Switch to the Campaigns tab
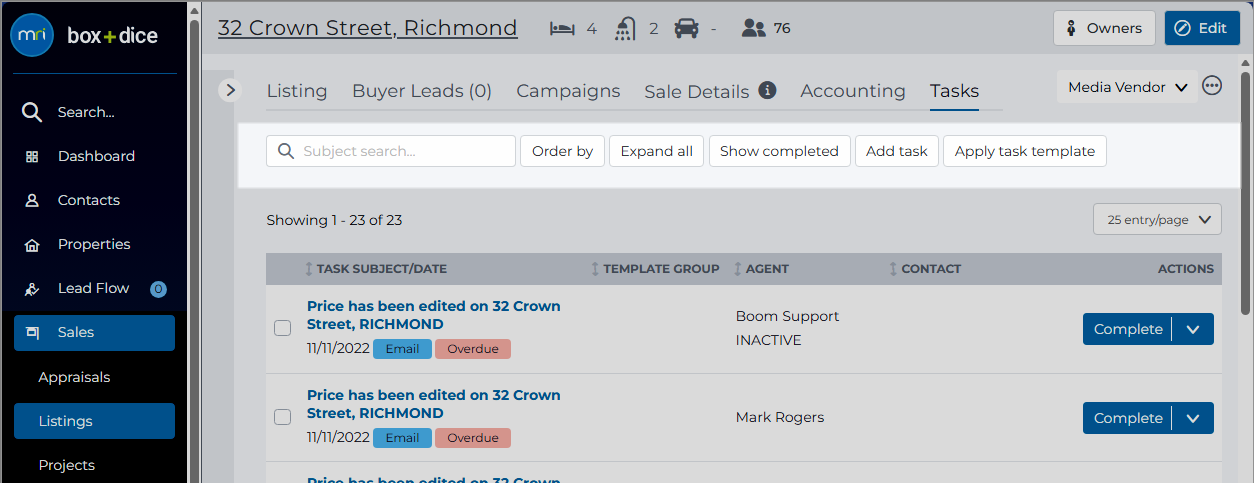This screenshot has width=1254, height=483. 568,91
